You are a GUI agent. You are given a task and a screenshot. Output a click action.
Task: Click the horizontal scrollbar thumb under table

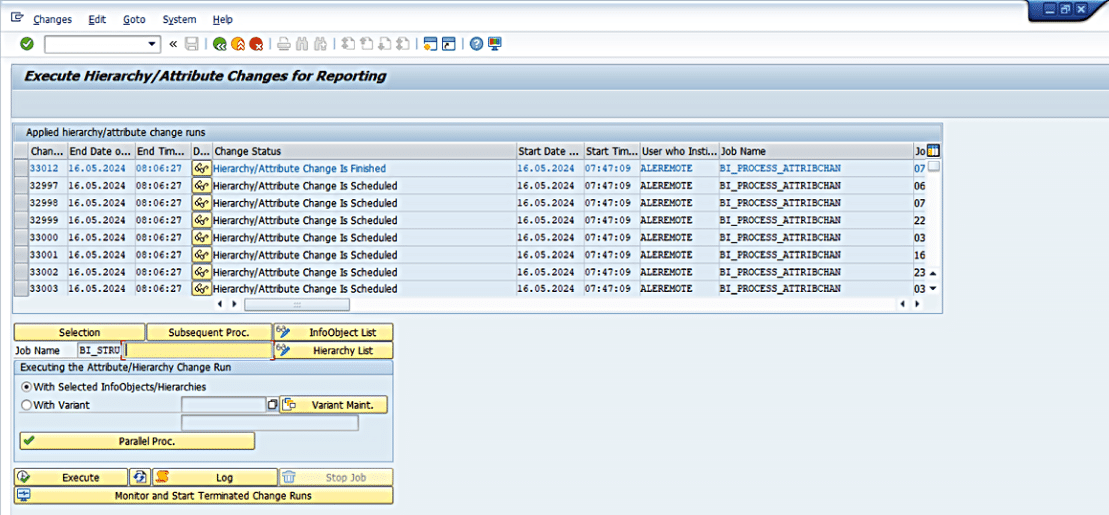pyautogui.click(x=296, y=304)
